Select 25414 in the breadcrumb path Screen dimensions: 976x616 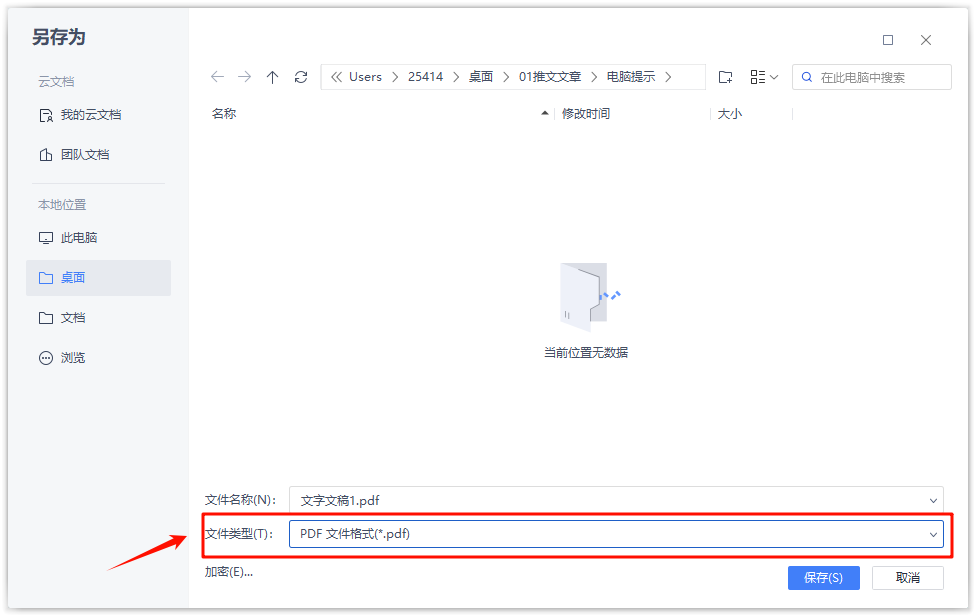425,77
